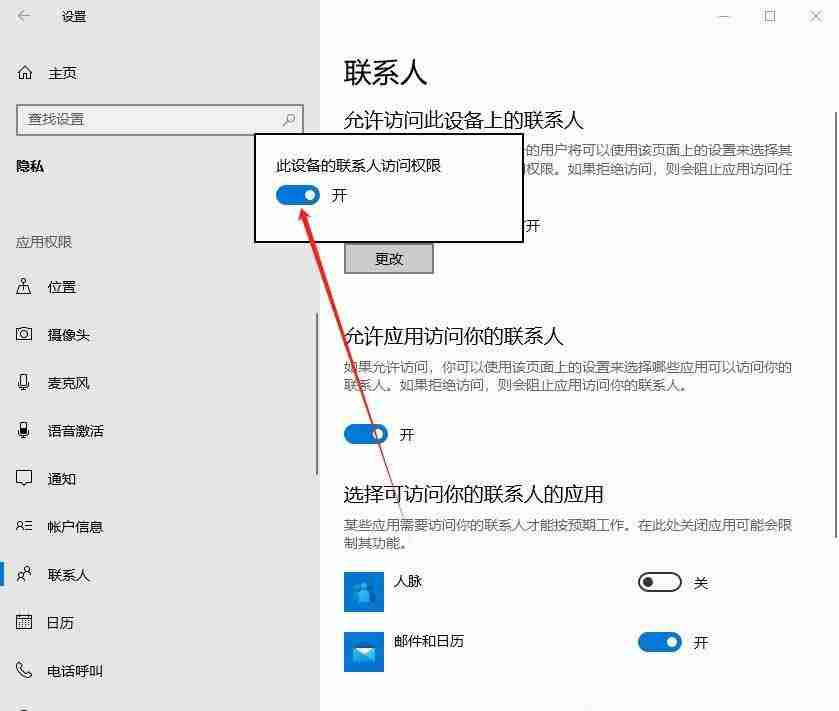Disable the allow apps to access contacts toggle
Screen dimensions: 839x711
pyautogui.click(x=364, y=433)
